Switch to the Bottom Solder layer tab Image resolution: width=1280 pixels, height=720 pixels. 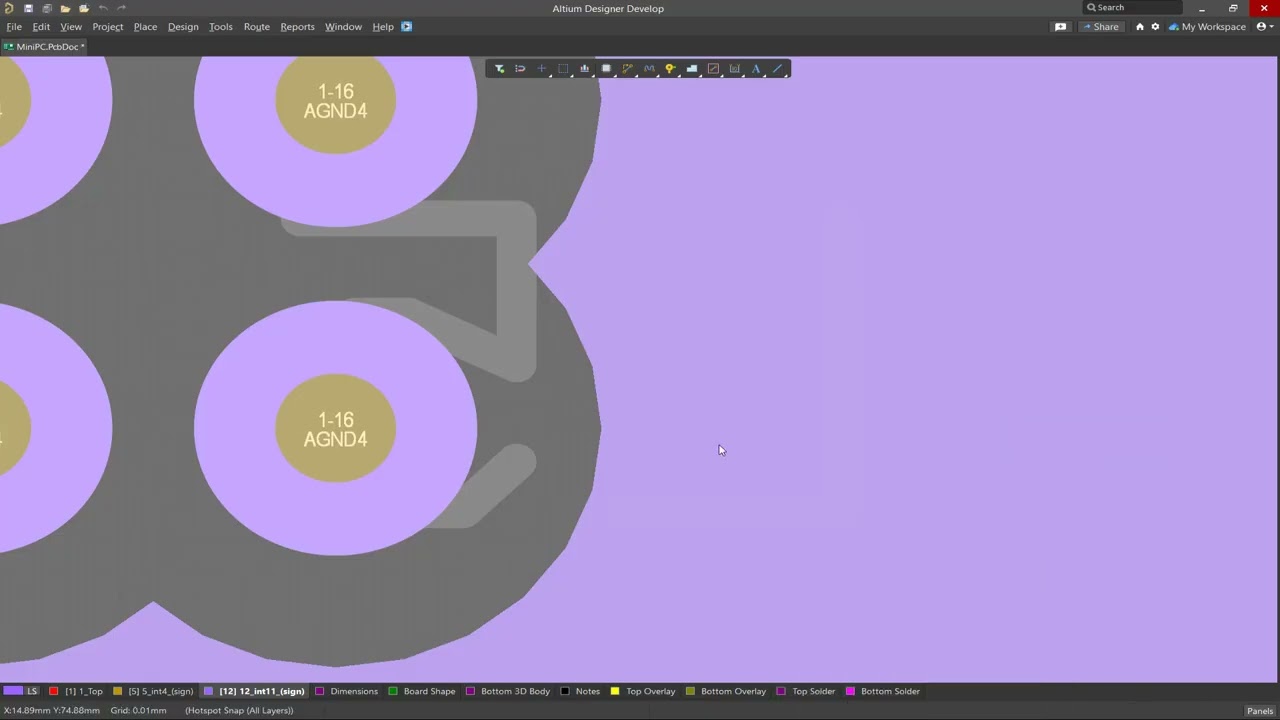pyautogui.click(x=883, y=691)
